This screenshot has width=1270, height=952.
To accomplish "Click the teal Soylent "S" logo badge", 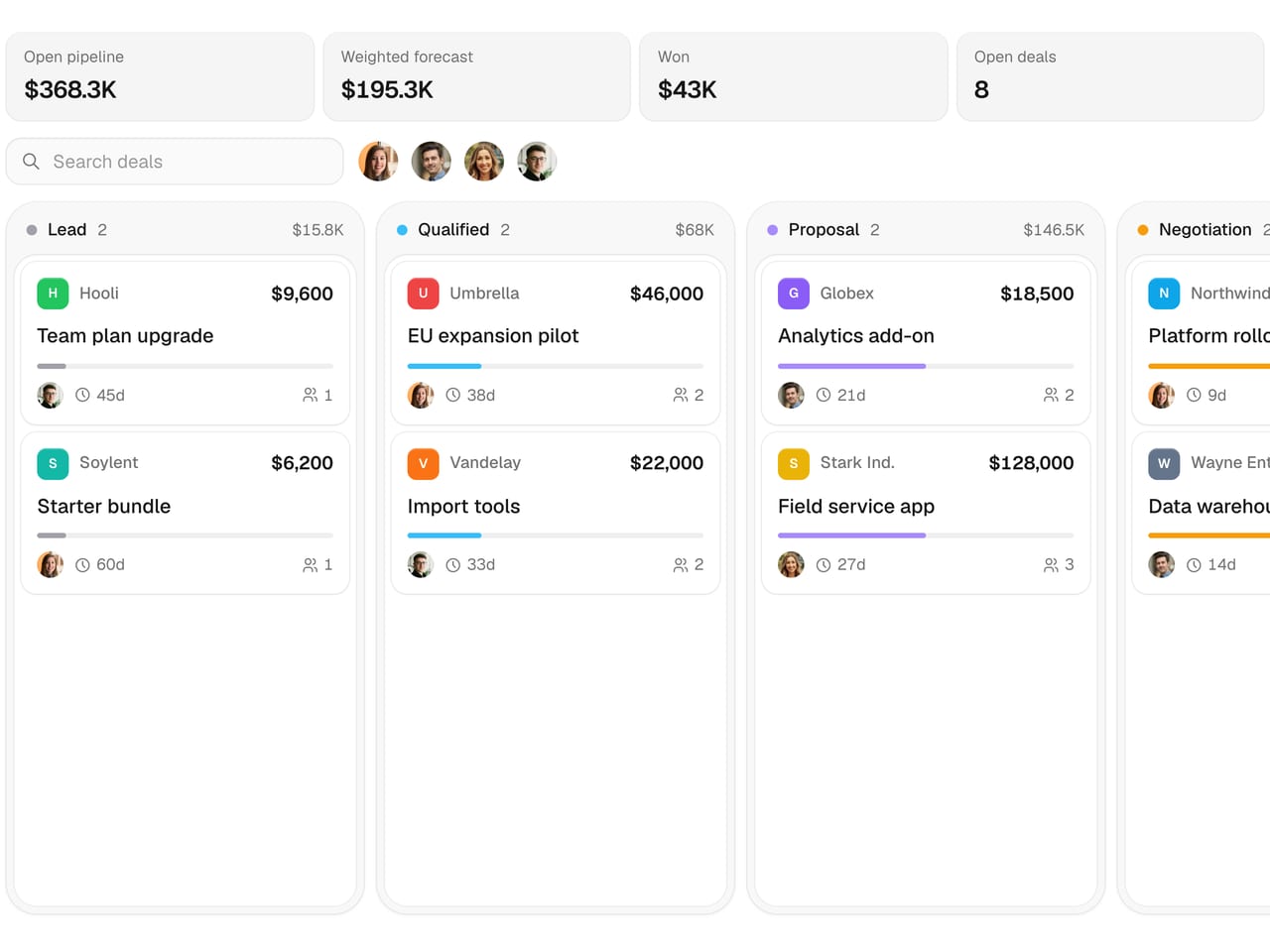I will pos(53,463).
